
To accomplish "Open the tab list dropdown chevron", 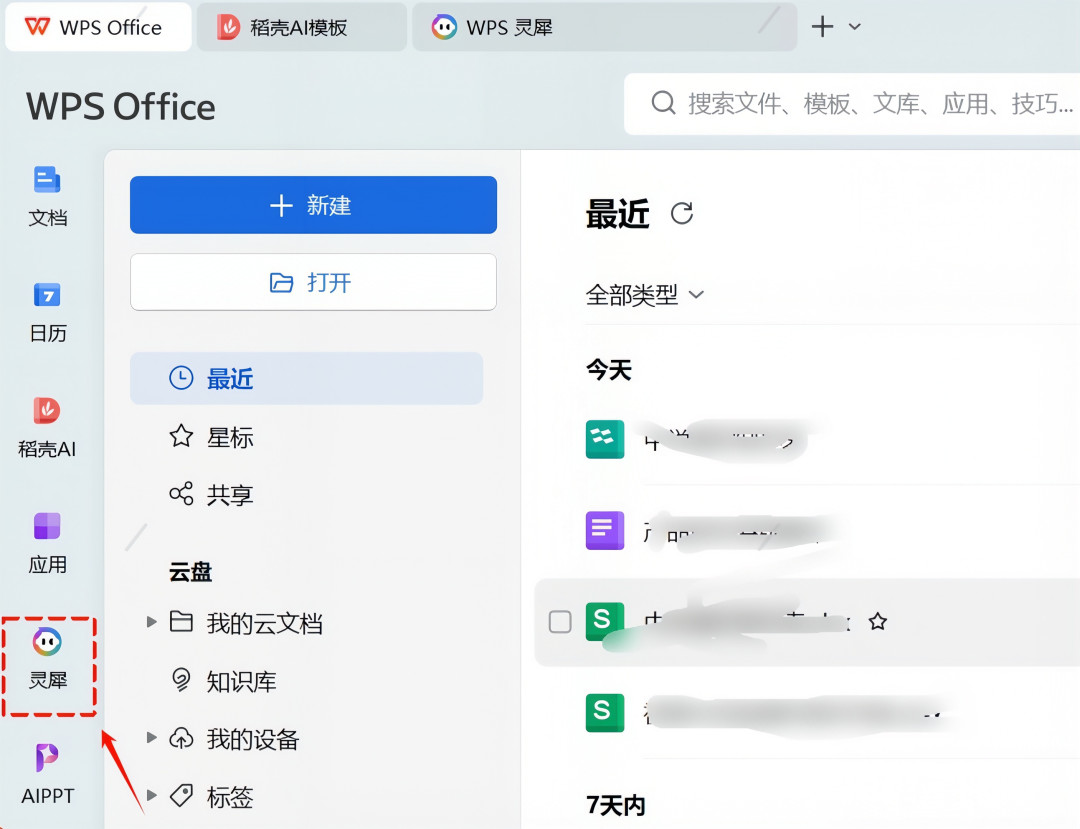I will 855,27.
